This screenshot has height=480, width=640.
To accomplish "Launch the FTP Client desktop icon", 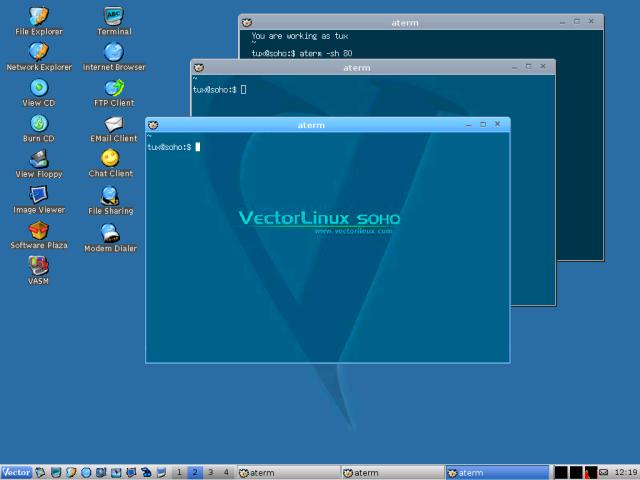I will pos(114,93).
